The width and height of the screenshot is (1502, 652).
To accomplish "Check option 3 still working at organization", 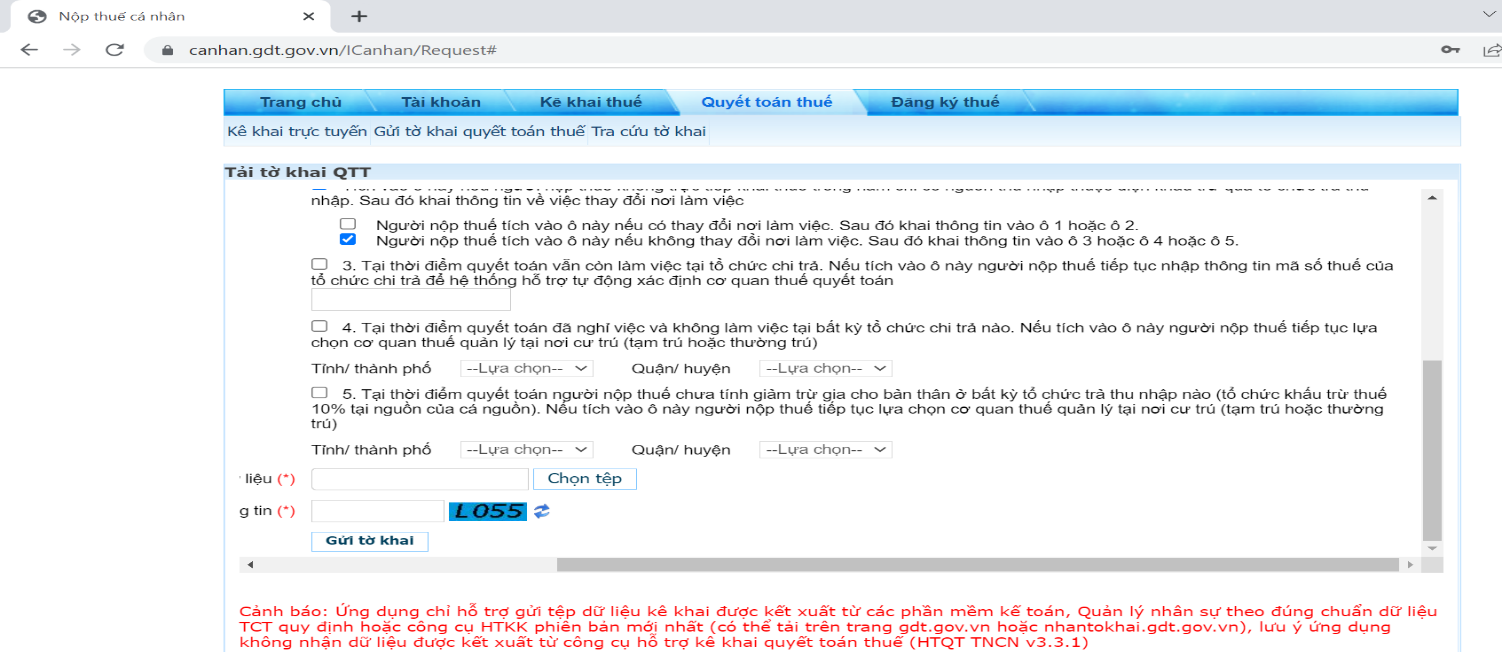I will pos(319,264).
